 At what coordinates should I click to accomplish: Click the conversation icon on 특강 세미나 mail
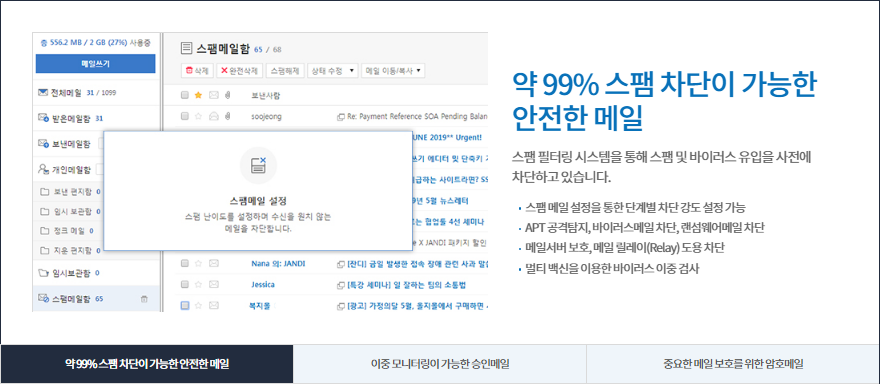340,285
